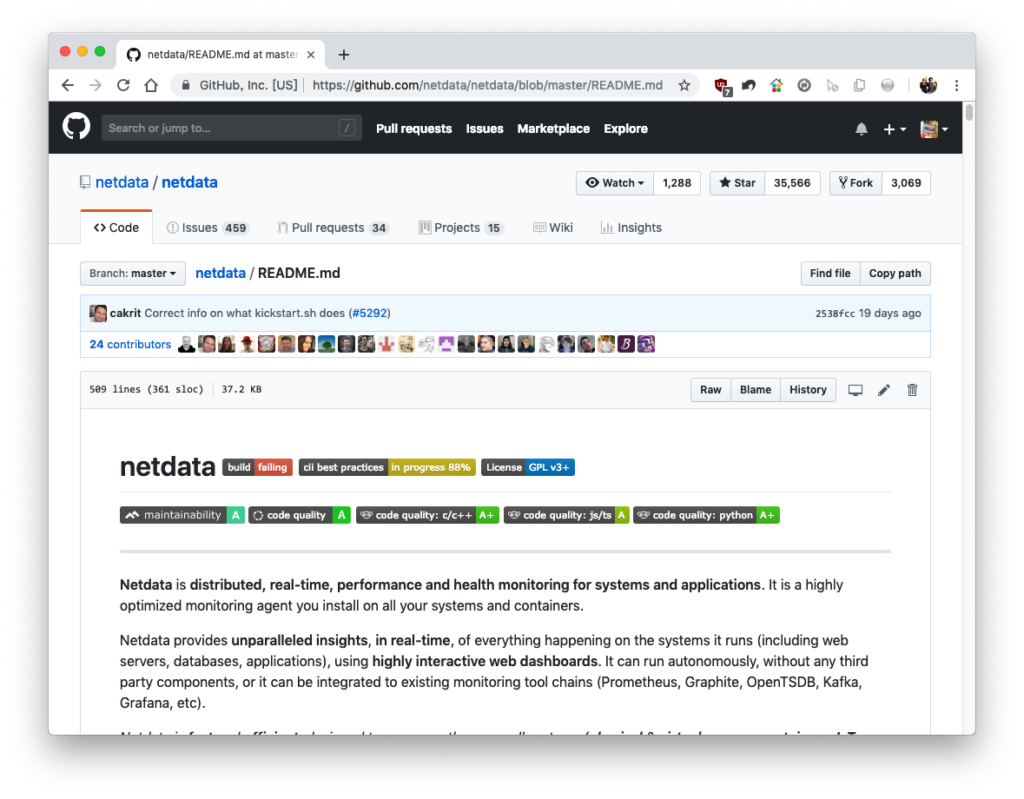The image size is (1024, 799).
Task: Close the netdata README tab
Action: pyautogui.click(x=311, y=55)
